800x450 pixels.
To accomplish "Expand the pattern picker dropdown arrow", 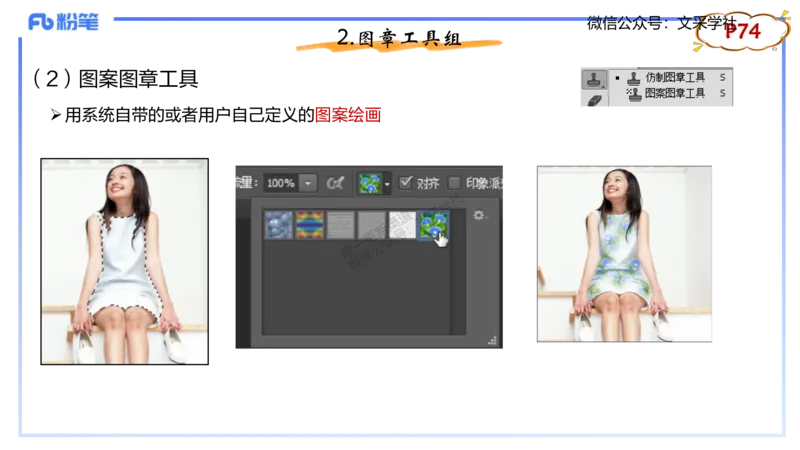I will click(387, 184).
